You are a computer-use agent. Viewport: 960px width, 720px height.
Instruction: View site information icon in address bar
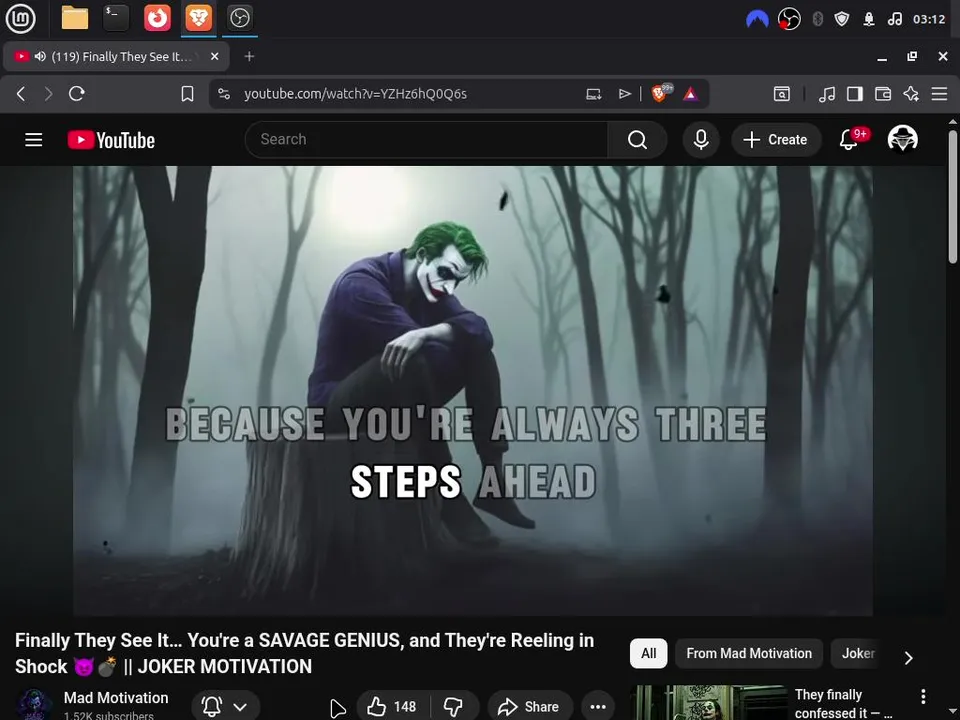(224, 94)
